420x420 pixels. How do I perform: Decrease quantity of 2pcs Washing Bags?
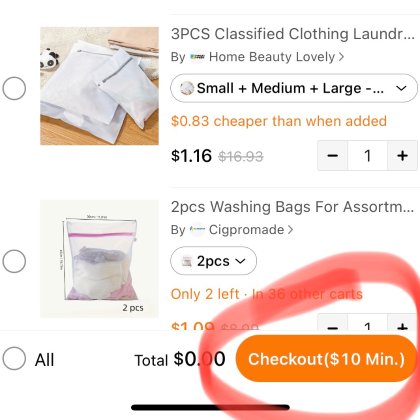333,322
